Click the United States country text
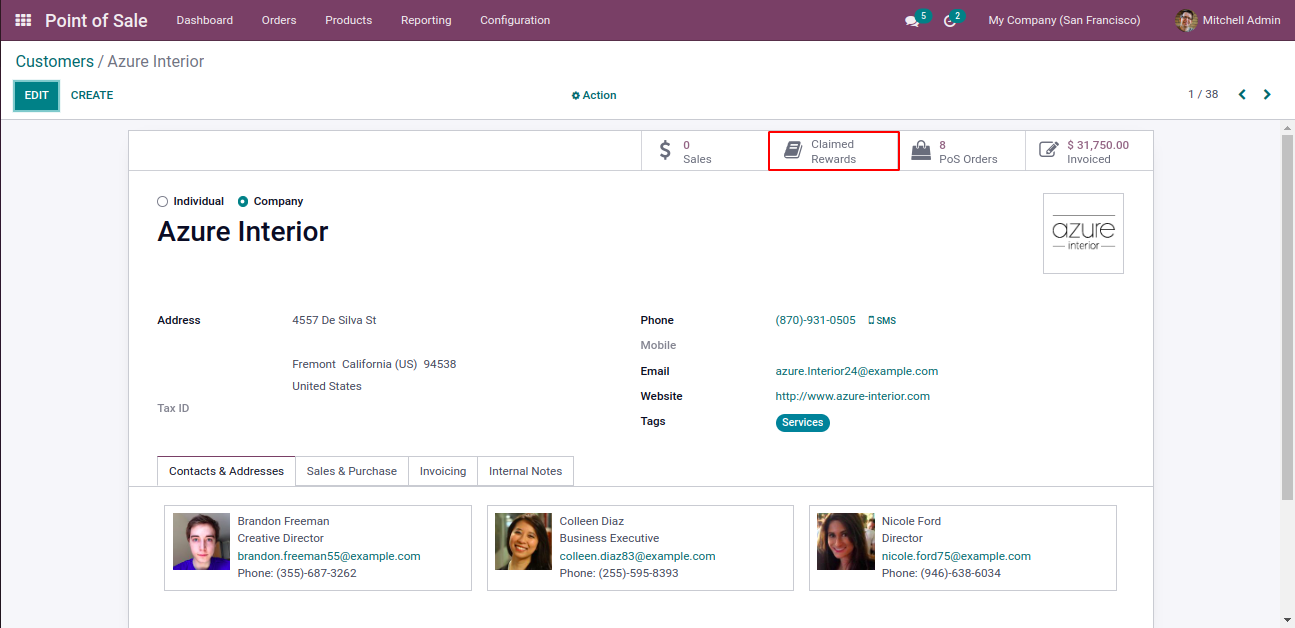This screenshot has height=628, width=1295. click(x=327, y=387)
